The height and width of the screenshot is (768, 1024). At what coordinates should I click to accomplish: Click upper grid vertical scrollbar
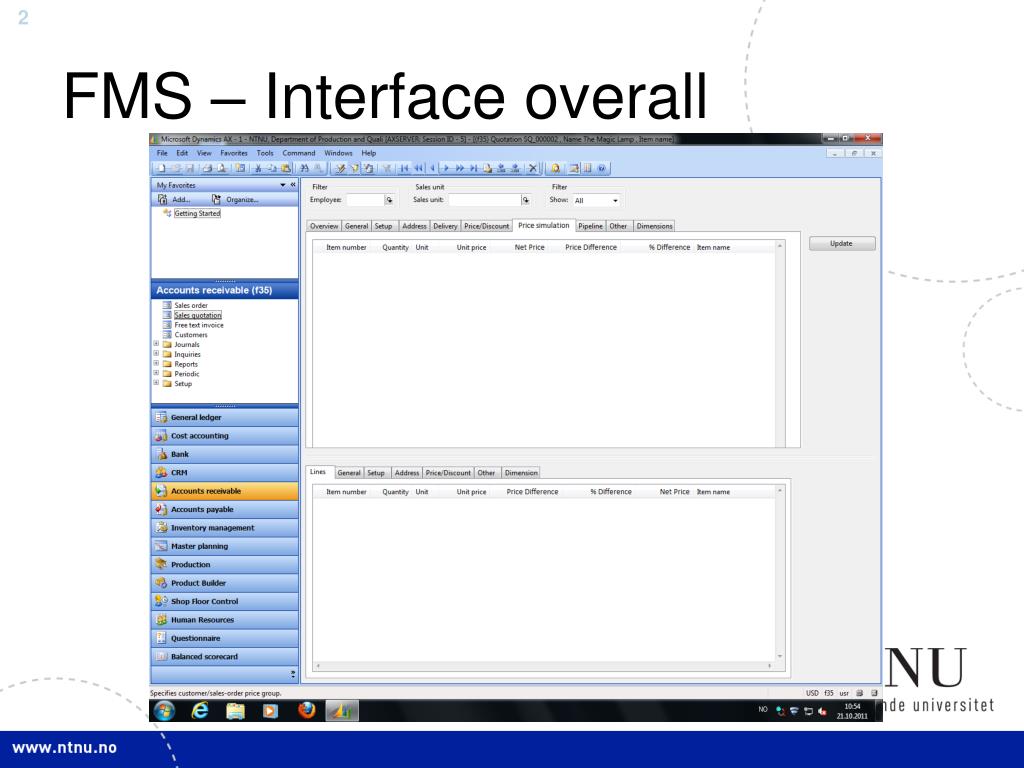(780, 344)
